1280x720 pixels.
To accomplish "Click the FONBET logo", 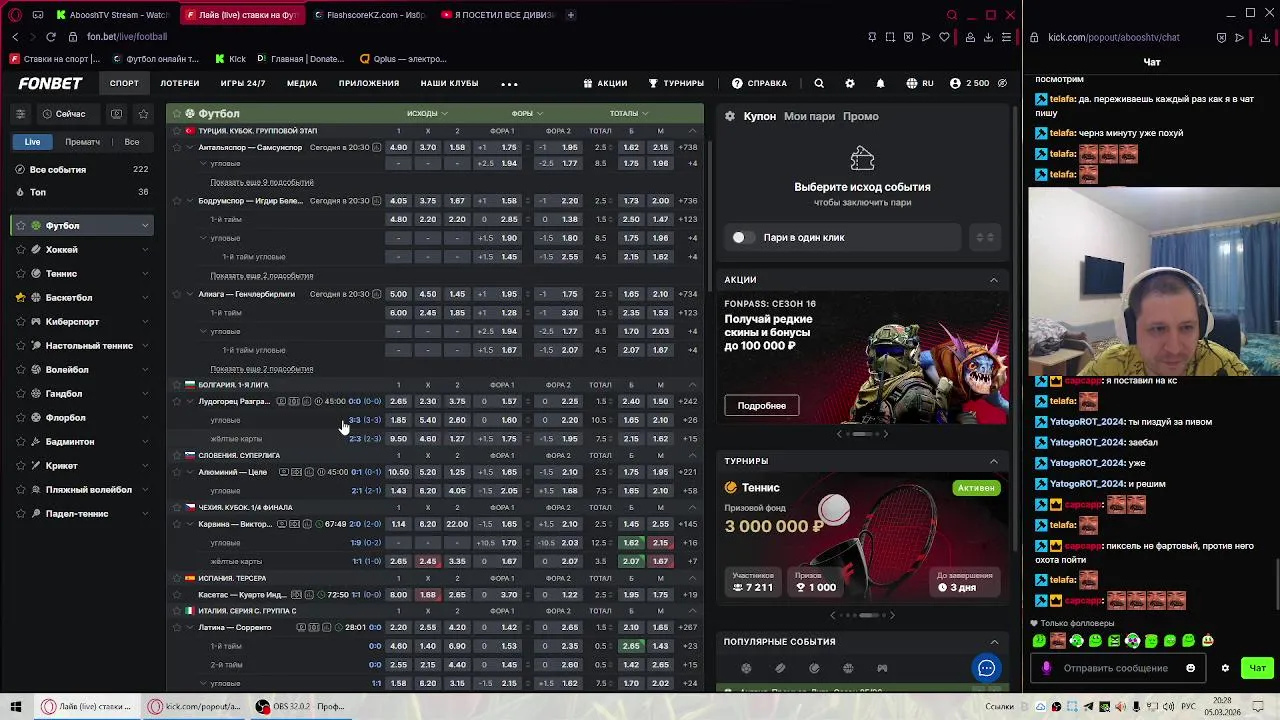I will click(50, 83).
